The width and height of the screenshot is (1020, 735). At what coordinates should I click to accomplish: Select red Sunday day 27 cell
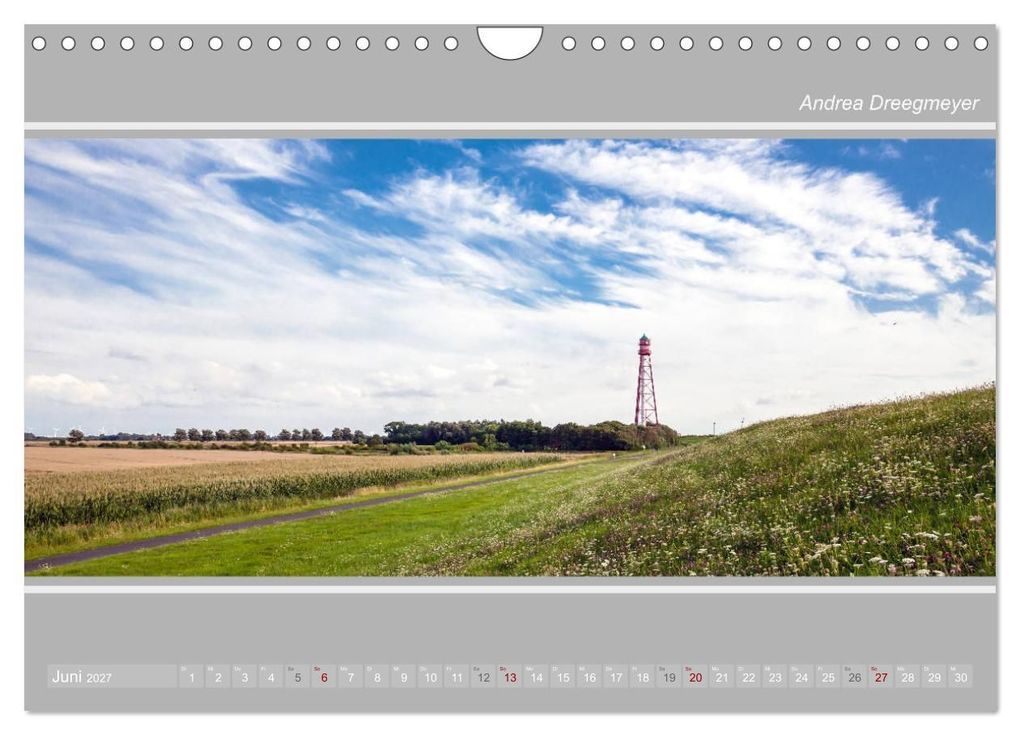[881, 676]
